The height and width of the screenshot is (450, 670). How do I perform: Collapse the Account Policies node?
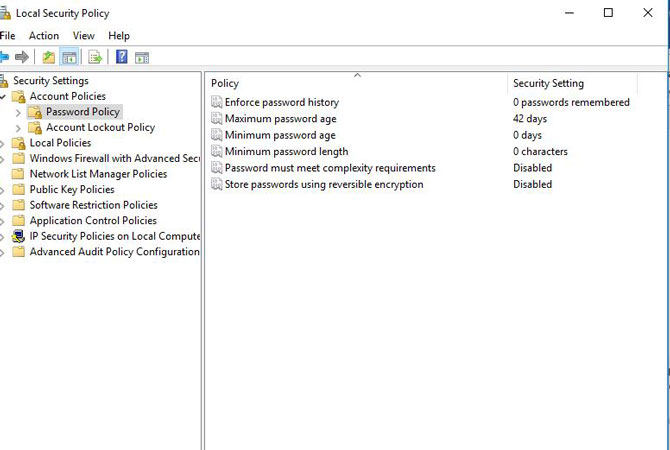[x=3, y=97]
